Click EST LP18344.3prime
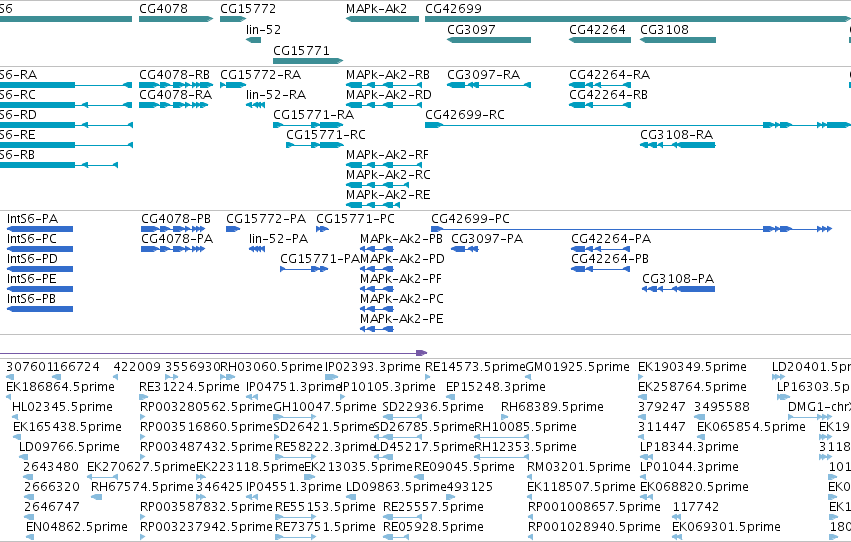 tap(645, 457)
